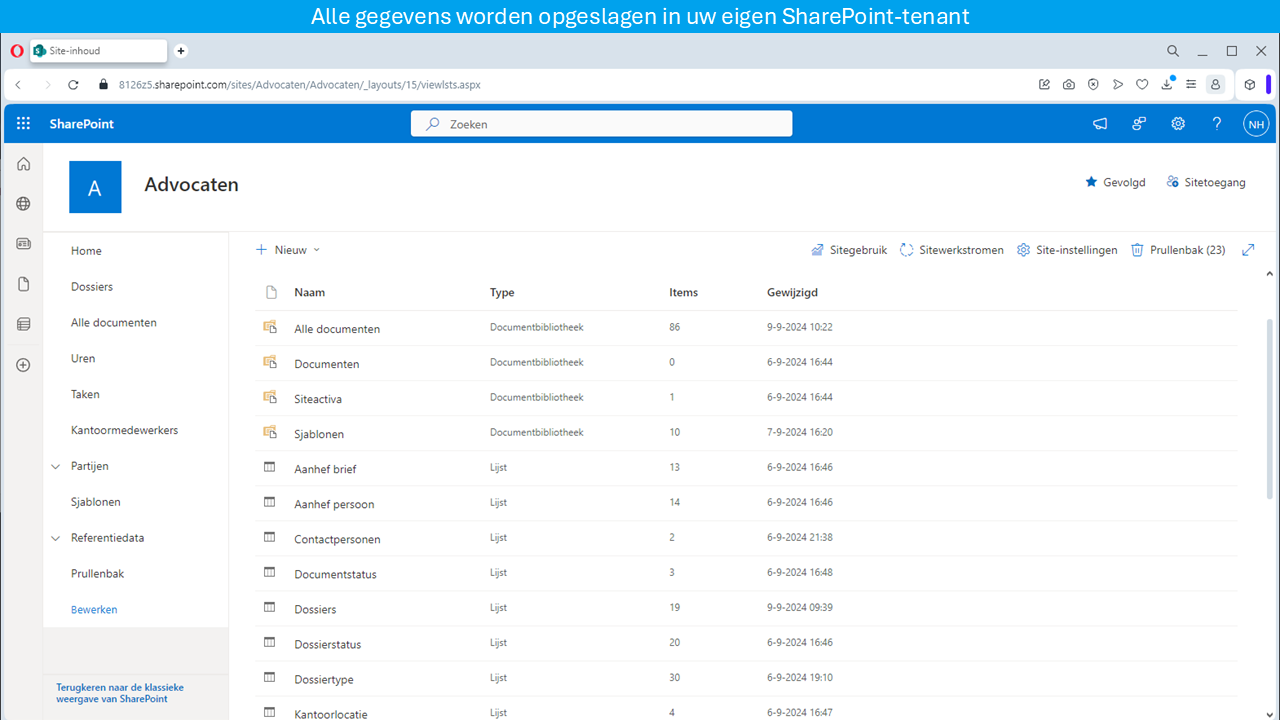Sort by the Gewijzigd column header
The height and width of the screenshot is (720, 1280).
(x=792, y=293)
